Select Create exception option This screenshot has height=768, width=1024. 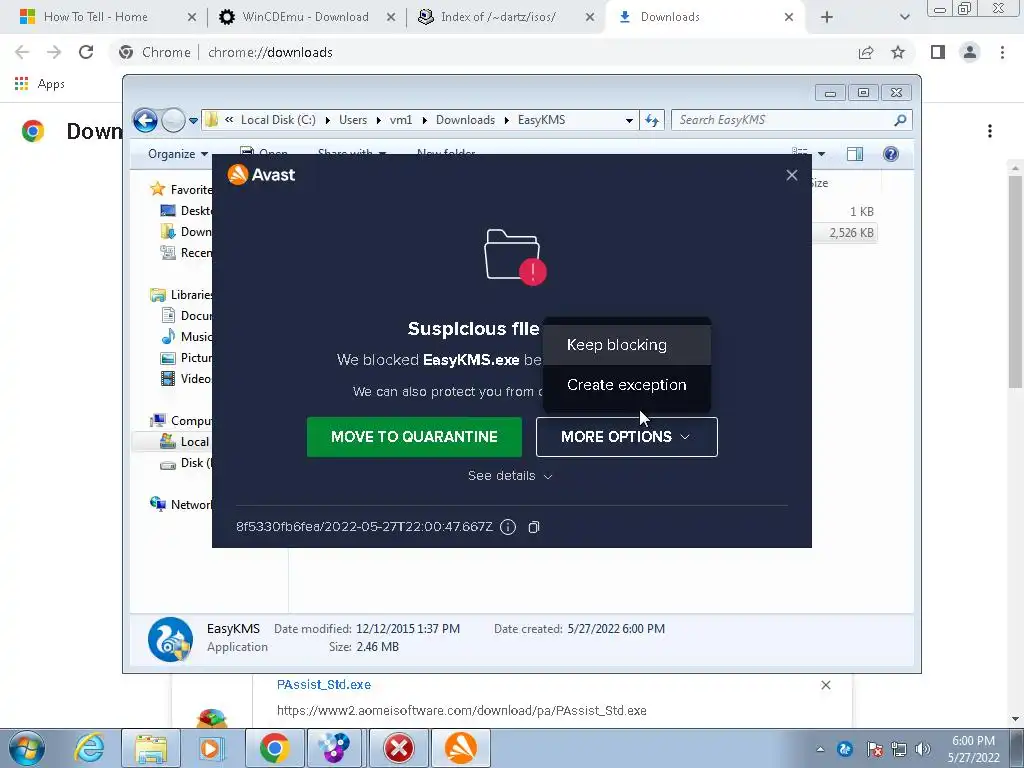coord(626,385)
